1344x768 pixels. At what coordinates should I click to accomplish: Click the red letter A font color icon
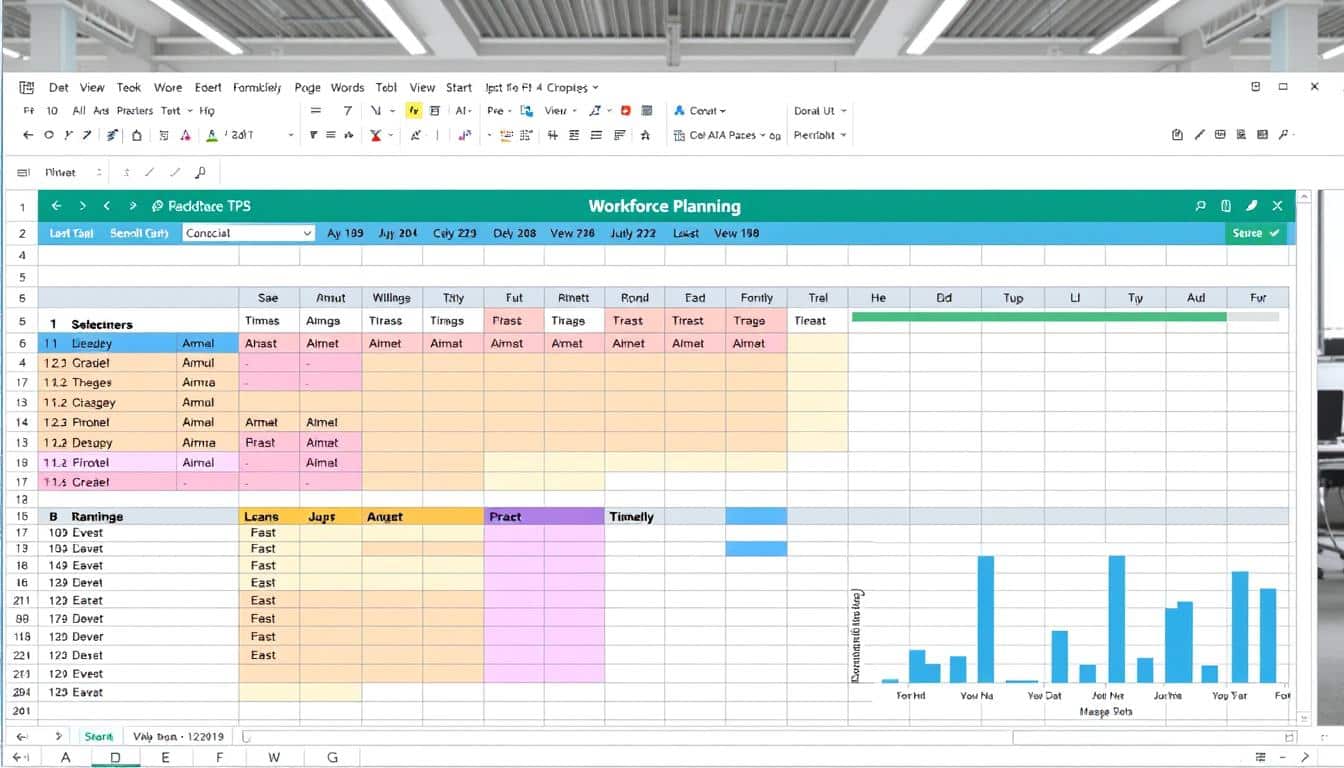[186, 135]
